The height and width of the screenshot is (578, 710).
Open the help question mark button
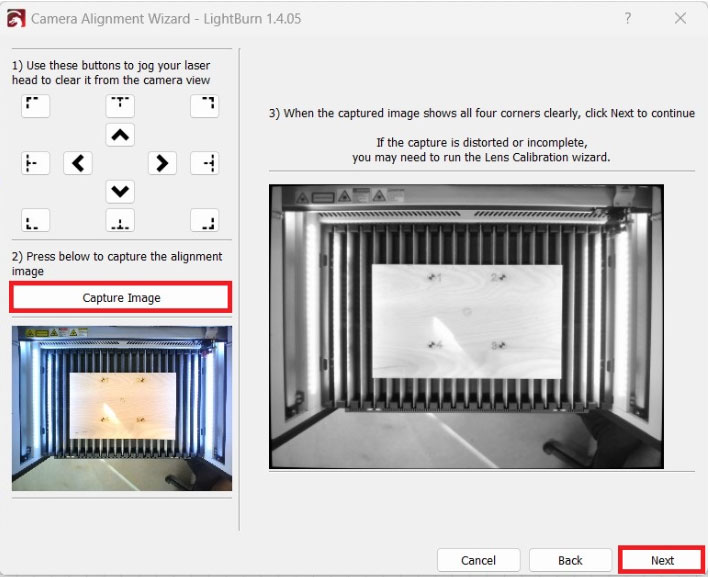point(628,19)
